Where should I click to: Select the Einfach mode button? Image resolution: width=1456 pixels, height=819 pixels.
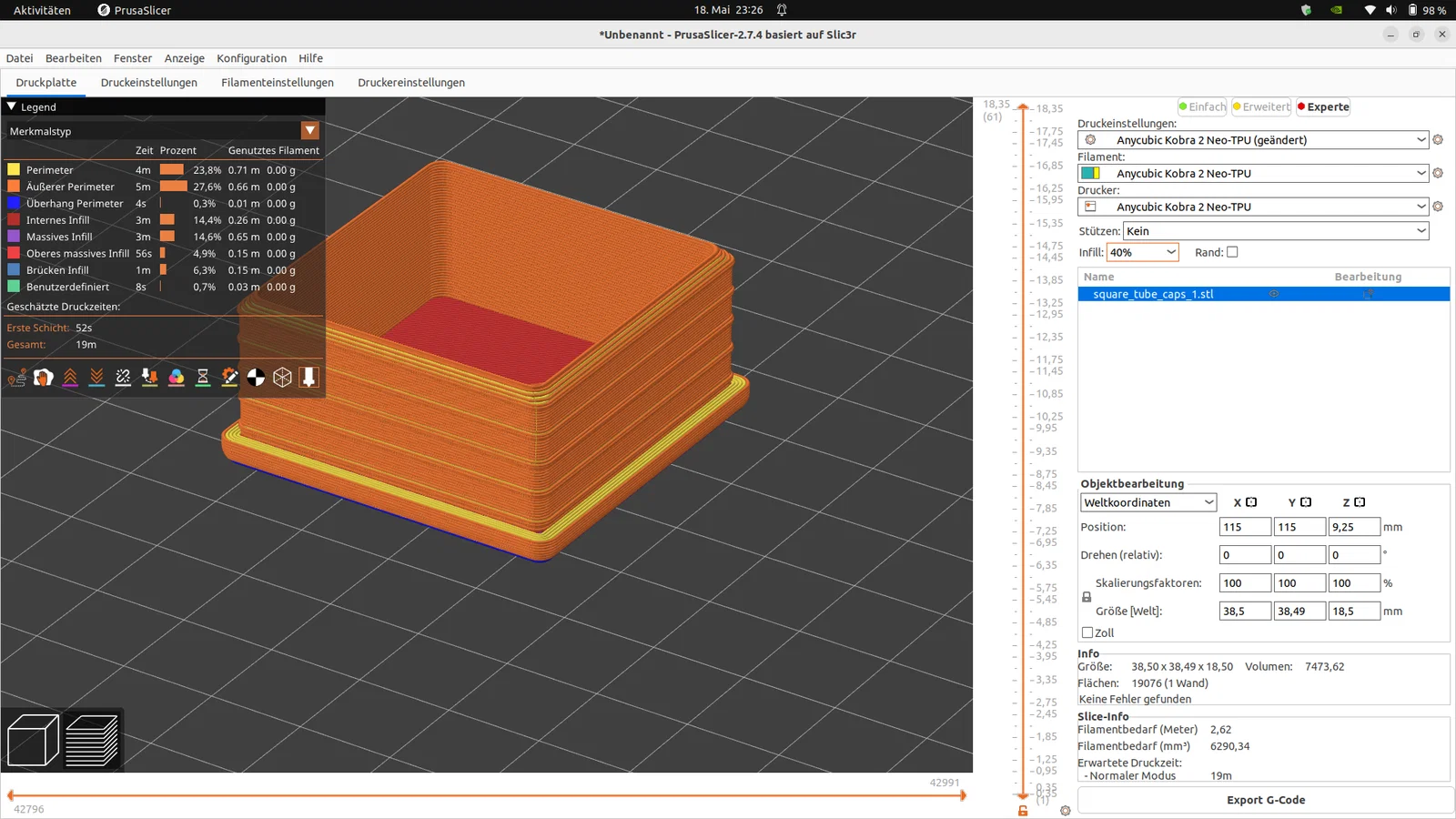(1202, 106)
